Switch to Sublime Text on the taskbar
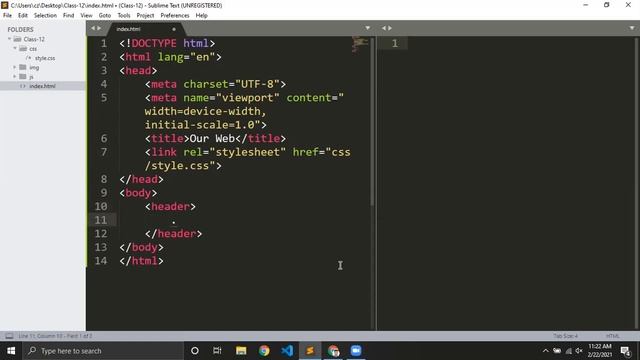The height and width of the screenshot is (360, 640). pyautogui.click(x=310, y=351)
